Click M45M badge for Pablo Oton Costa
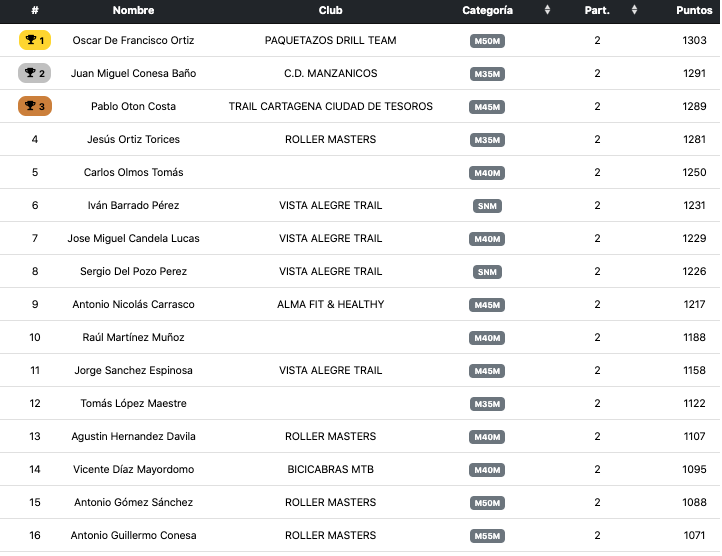 click(x=487, y=107)
